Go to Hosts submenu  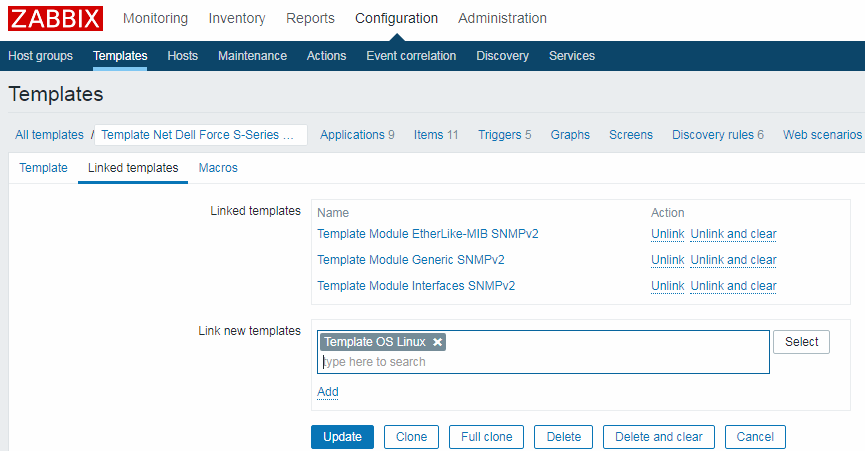tap(183, 56)
